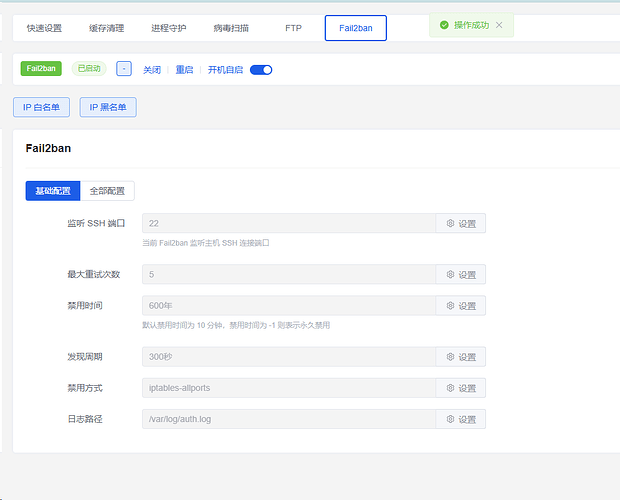Click 设置 for 禁用时间
Screen dimensions: 620x500
[x=461, y=306]
